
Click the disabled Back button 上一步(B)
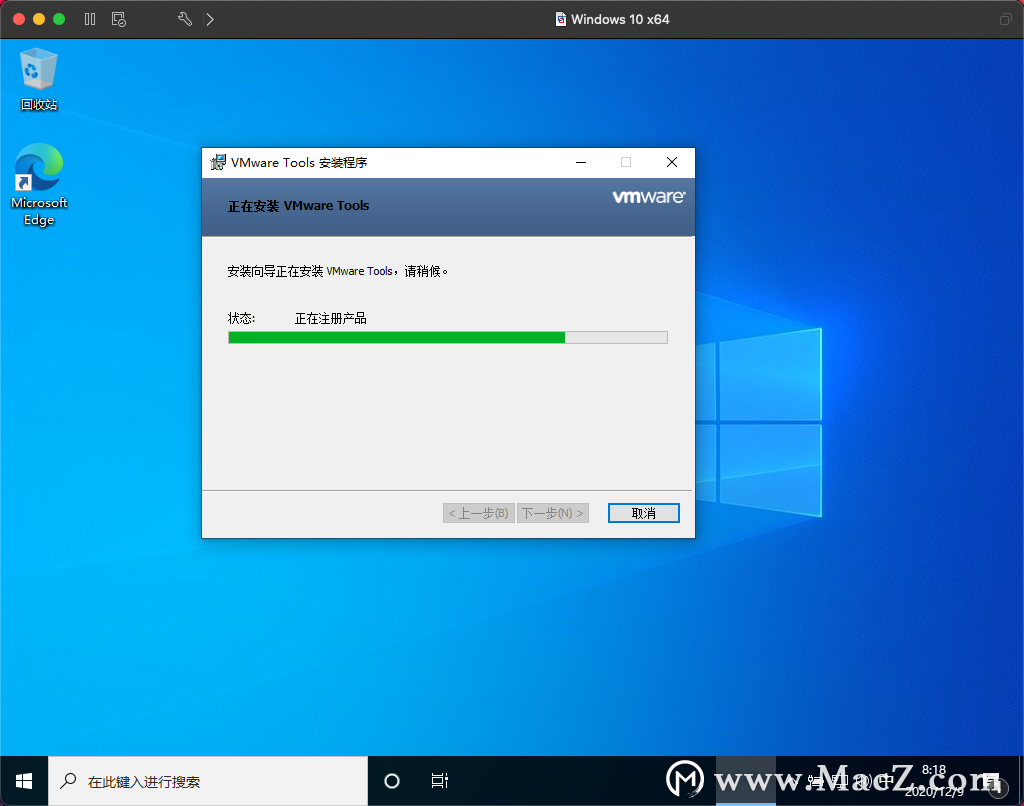point(479,513)
